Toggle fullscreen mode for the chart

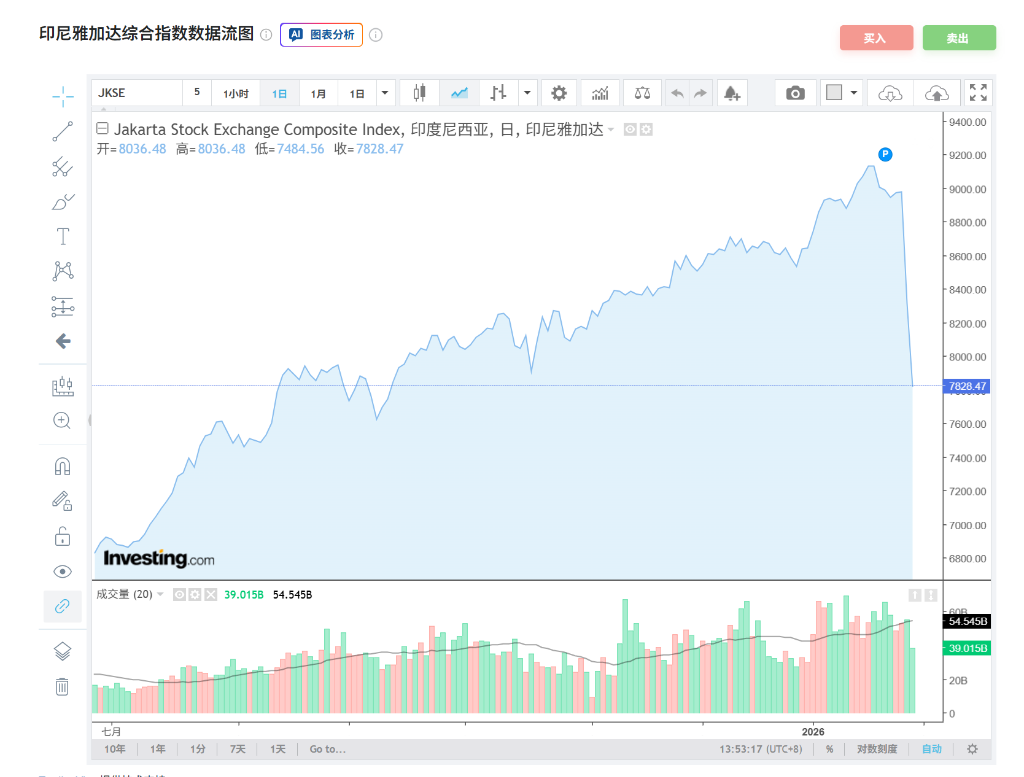978,93
